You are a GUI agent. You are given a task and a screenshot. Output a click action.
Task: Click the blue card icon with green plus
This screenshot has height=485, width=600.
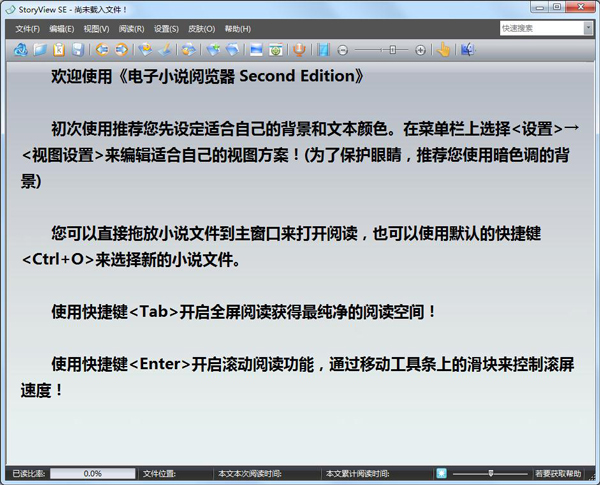pyautogui.click(x=213, y=50)
